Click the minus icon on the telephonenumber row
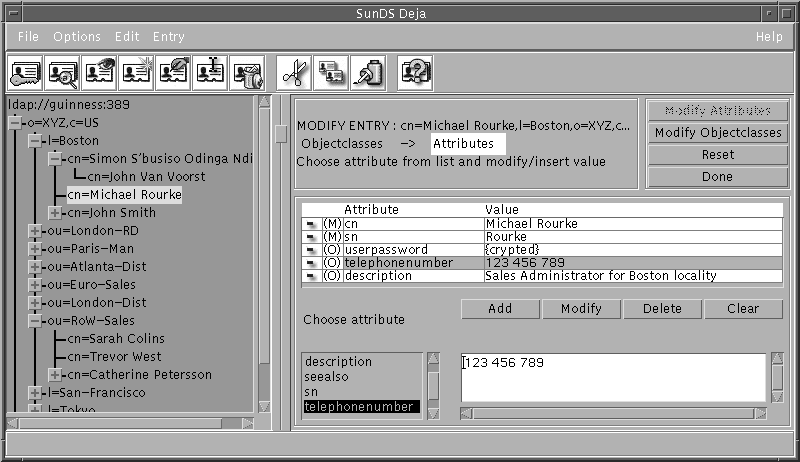800x462 pixels. click(x=311, y=263)
